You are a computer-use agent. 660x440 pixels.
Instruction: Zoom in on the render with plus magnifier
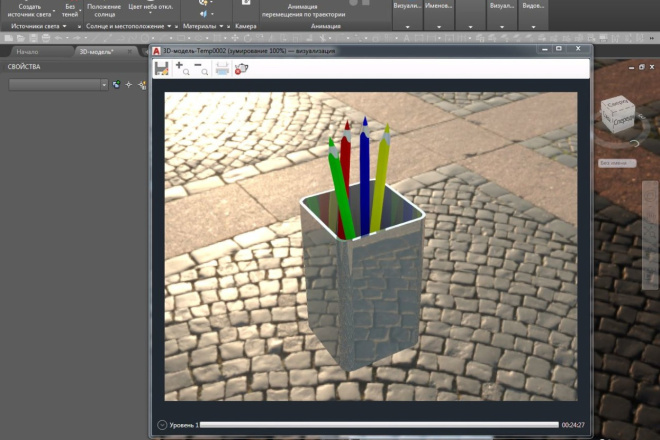(x=182, y=68)
